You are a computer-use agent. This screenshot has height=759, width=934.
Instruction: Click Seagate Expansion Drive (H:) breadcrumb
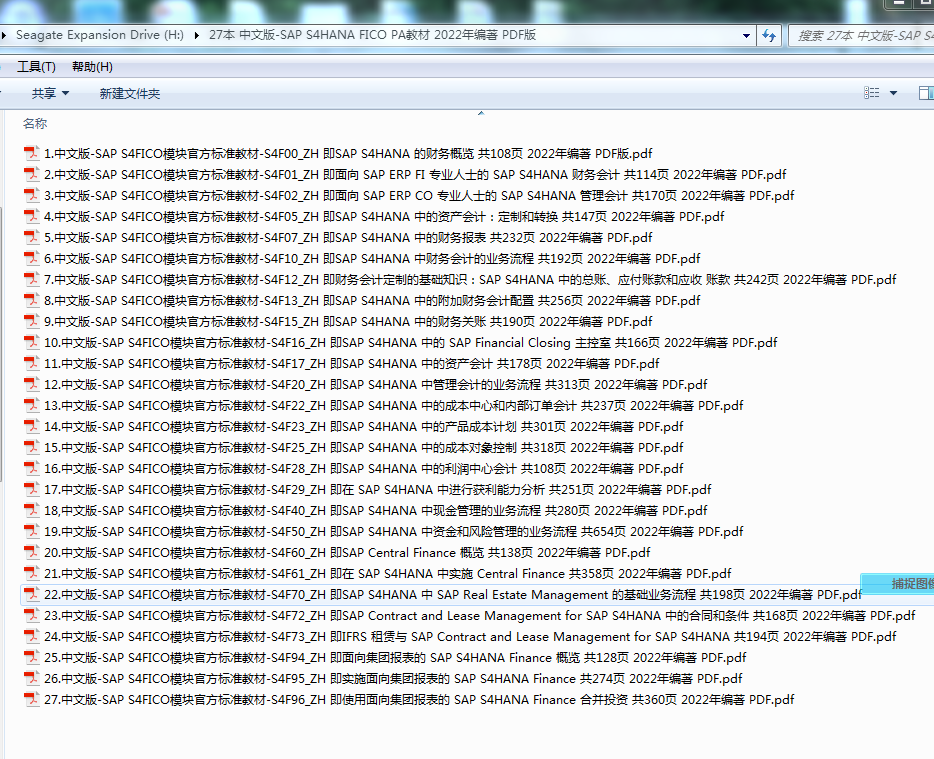point(99,35)
